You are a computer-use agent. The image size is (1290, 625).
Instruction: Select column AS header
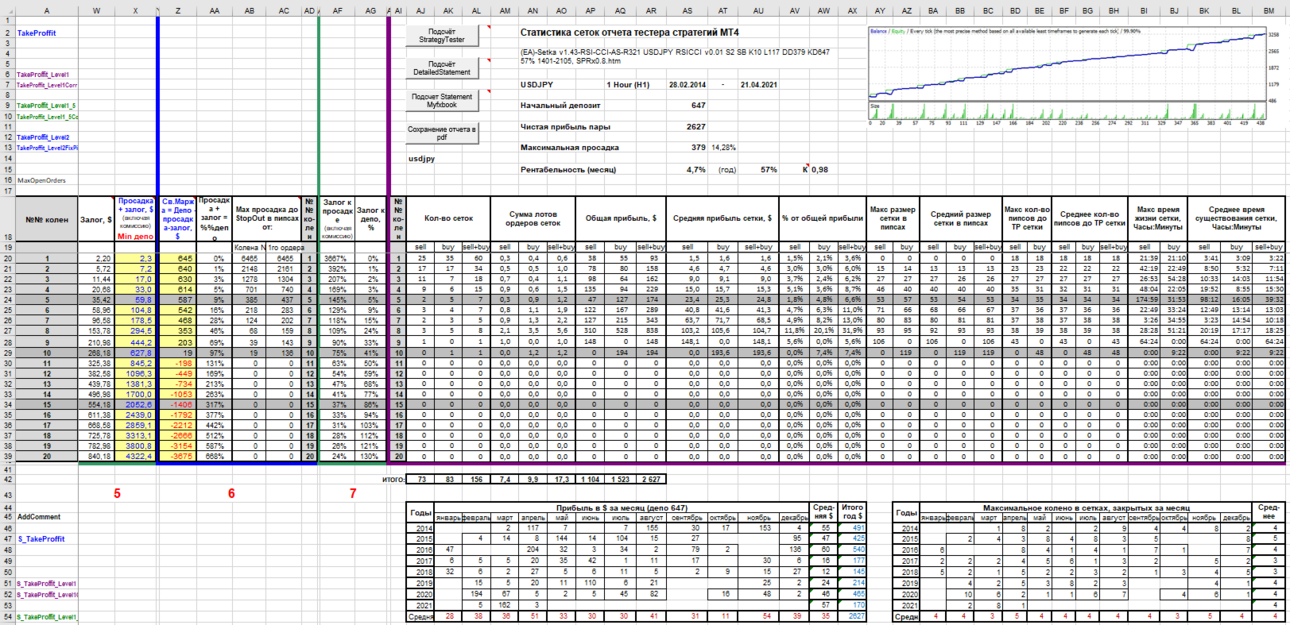(687, 13)
